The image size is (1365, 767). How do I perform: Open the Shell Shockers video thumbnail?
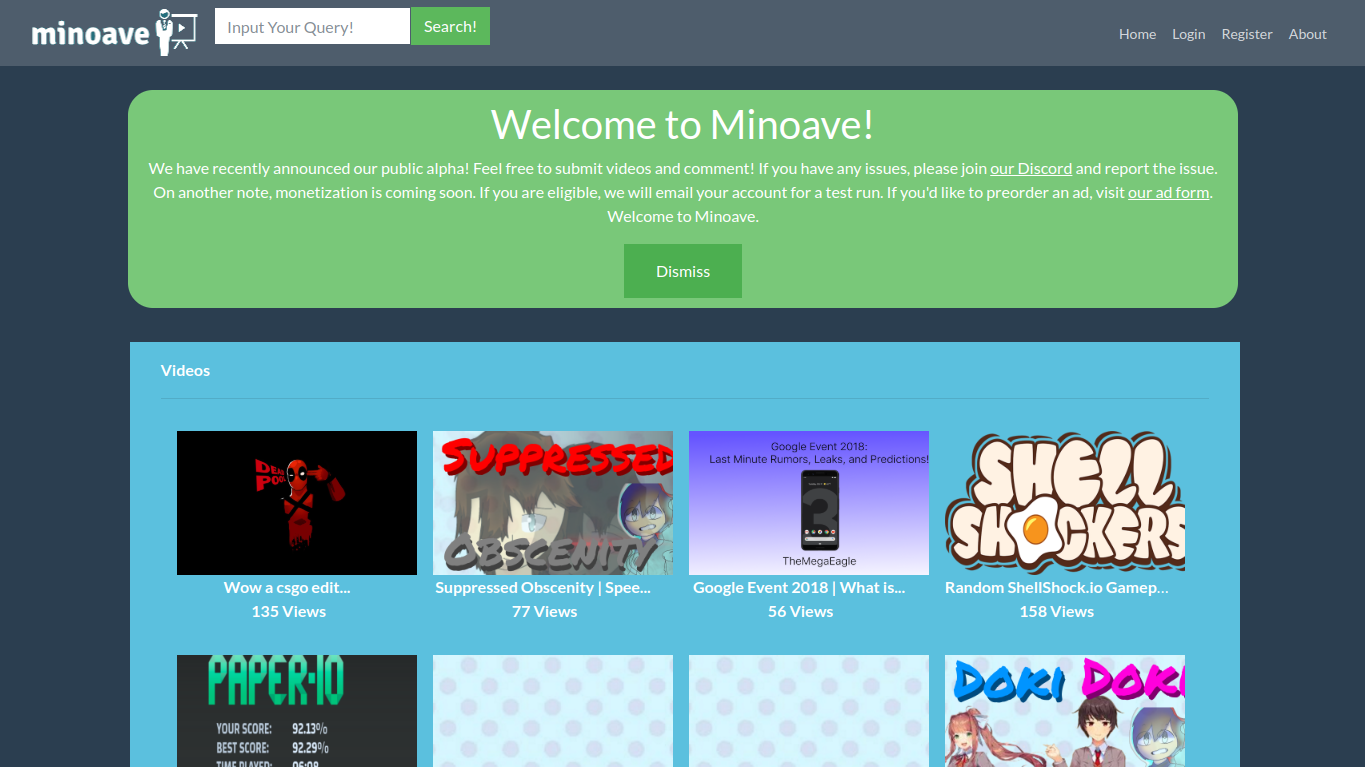(1064, 502)
